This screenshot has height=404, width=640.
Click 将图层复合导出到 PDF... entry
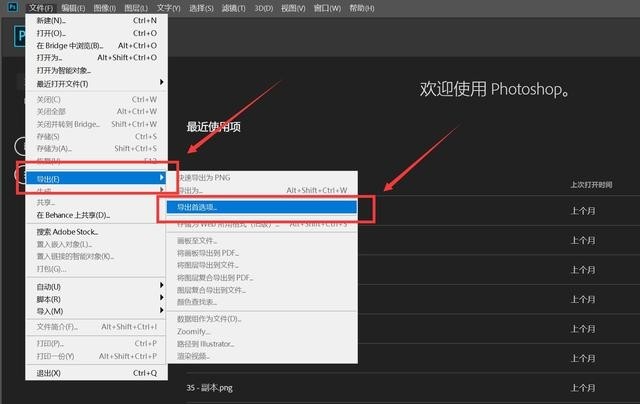pos(262,278)
